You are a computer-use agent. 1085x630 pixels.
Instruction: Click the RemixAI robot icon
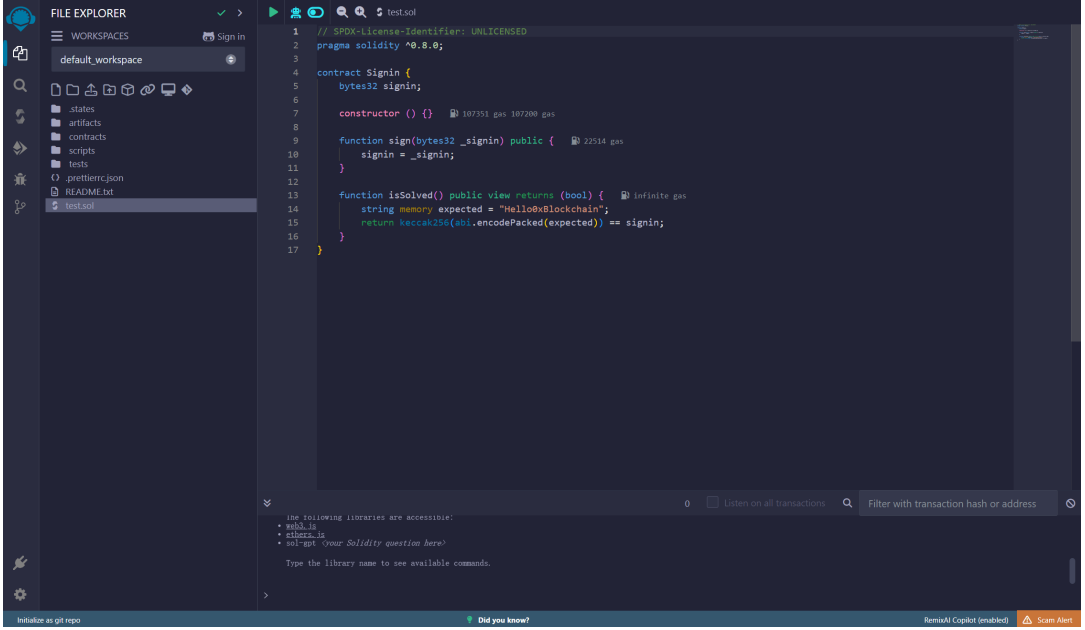tap(295, 12)
